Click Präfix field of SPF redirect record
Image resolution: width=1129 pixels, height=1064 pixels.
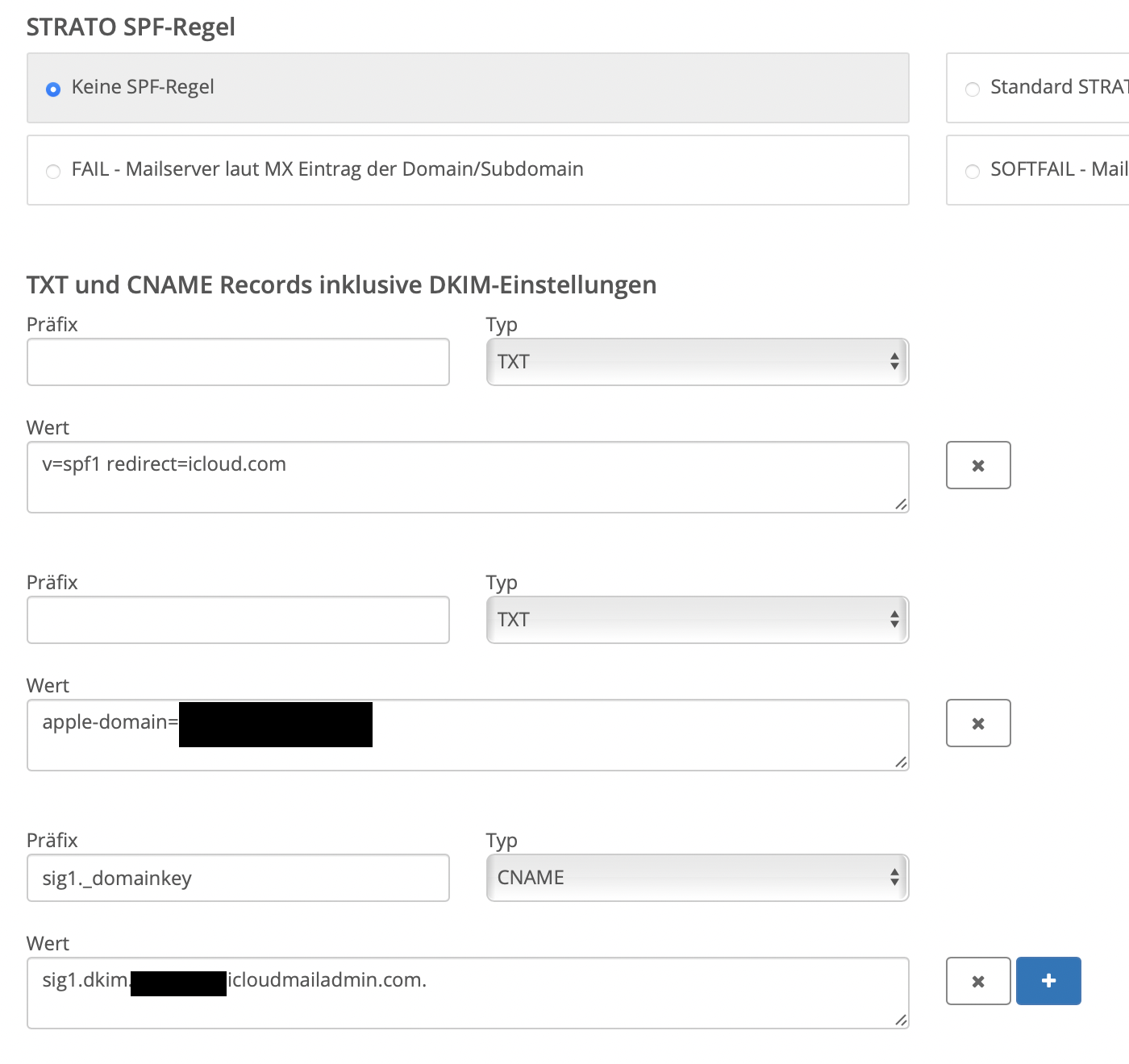tap(238, 362)
